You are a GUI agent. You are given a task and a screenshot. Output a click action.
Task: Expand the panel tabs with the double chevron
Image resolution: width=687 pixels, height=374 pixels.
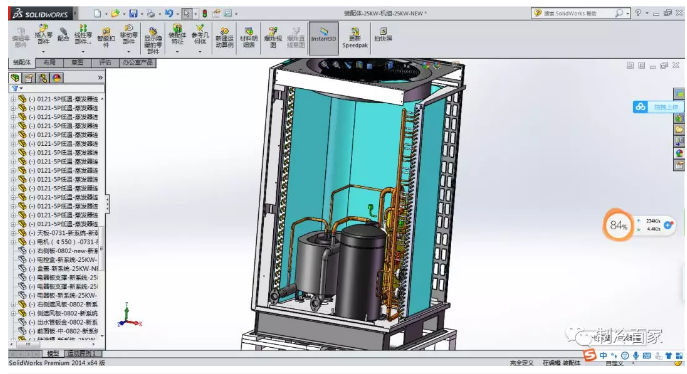pyautogui.click(x=100, y=78)
